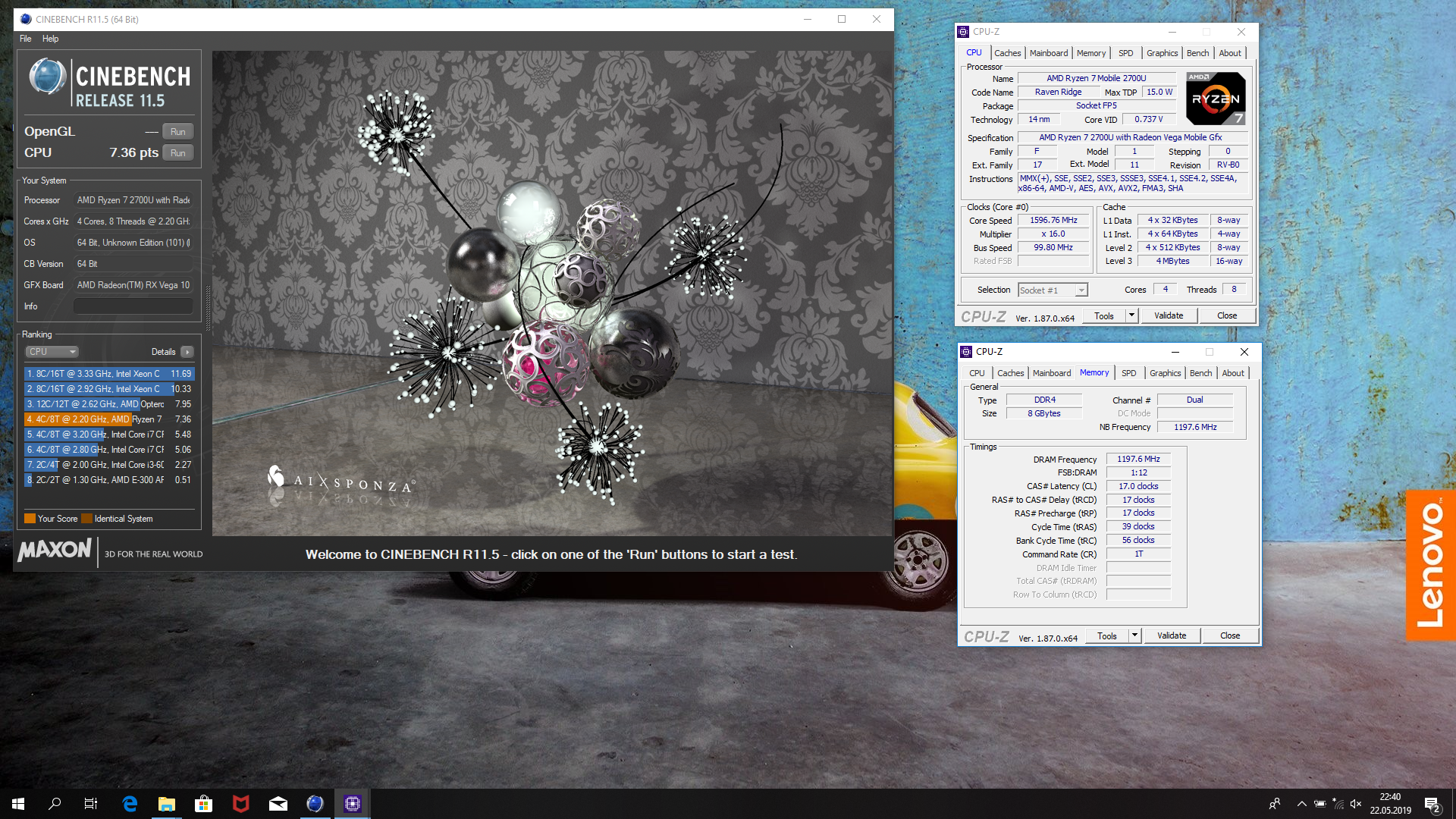Run the CPU benchmark
Screen dimensions: 1456x819
(x=178, y=153)
